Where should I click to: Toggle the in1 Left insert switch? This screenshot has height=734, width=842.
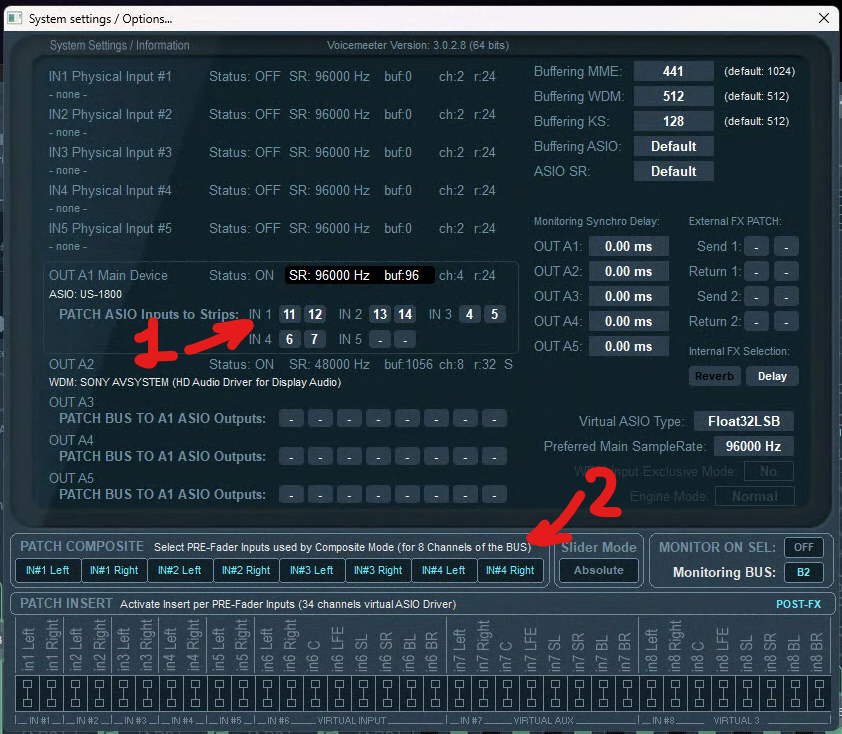point(27,694)
